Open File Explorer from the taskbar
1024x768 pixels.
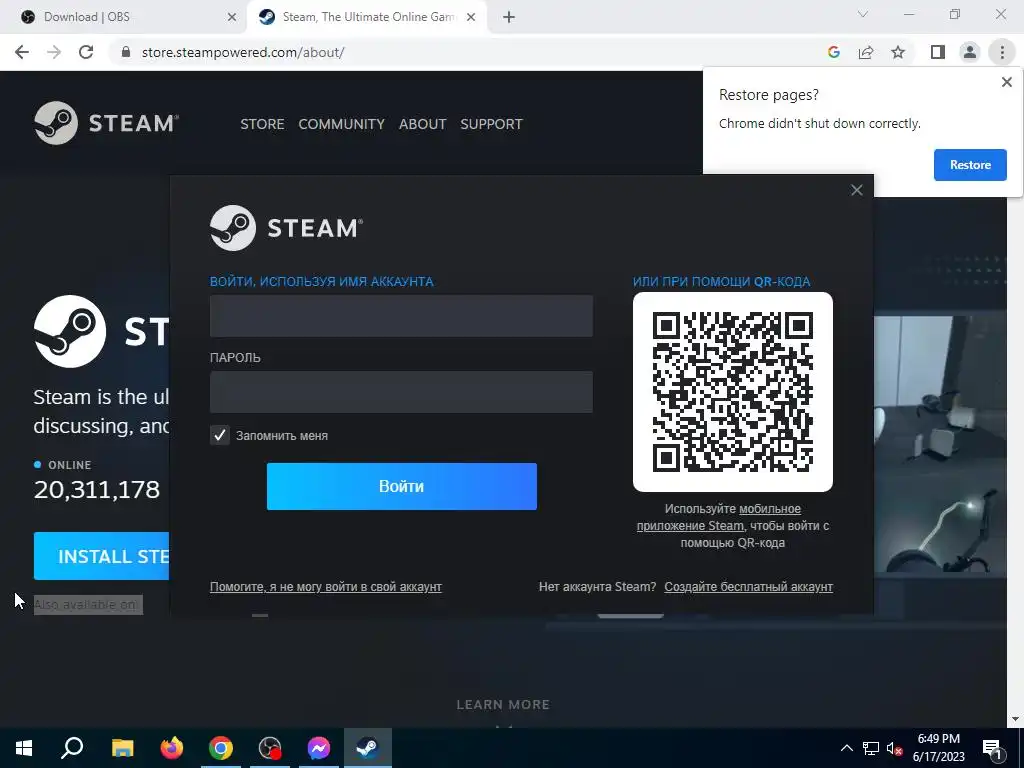pyautogui.click(x=122, y=748)
